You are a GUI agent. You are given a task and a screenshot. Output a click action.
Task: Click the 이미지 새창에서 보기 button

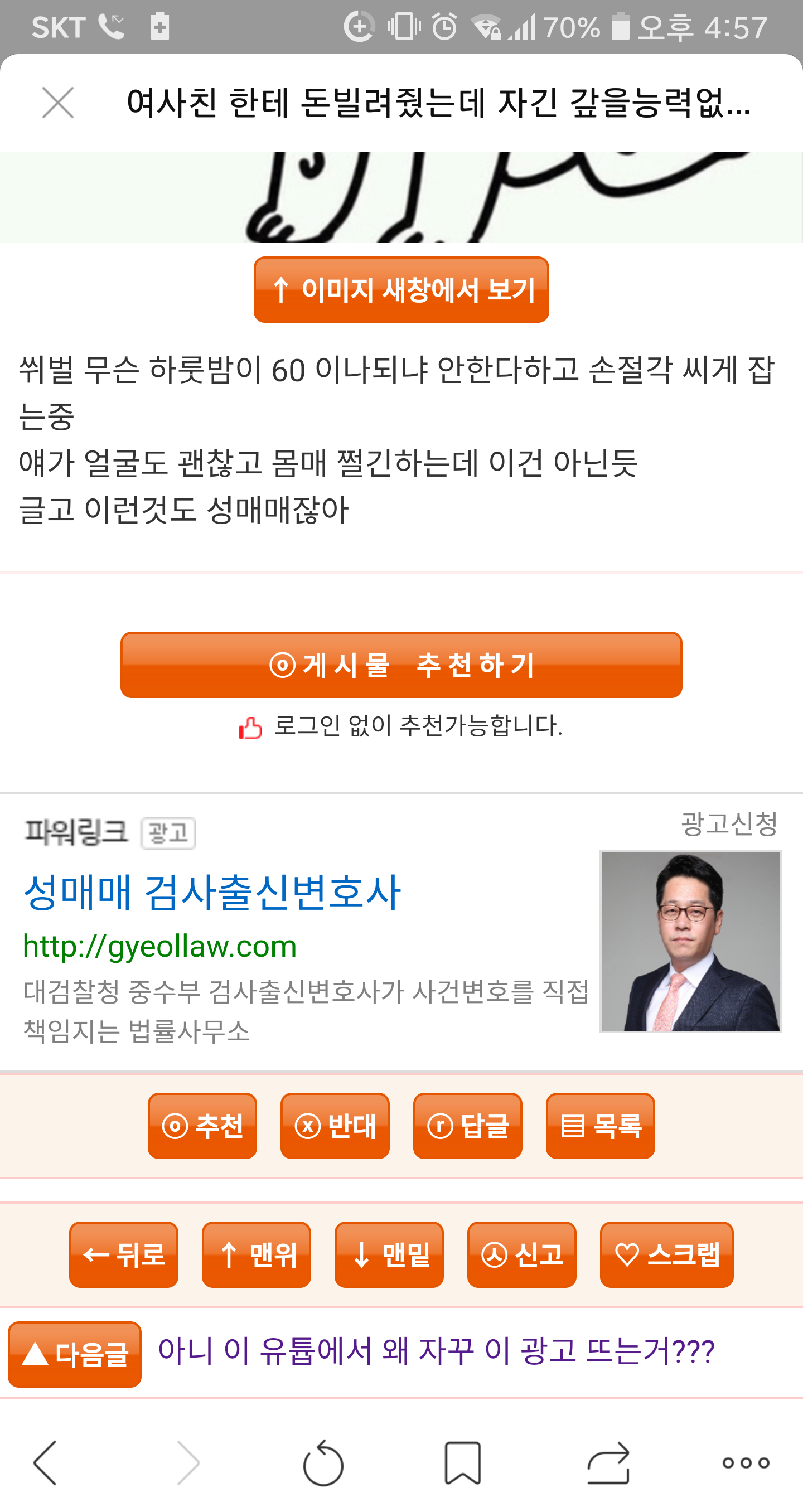coord(401,289)
